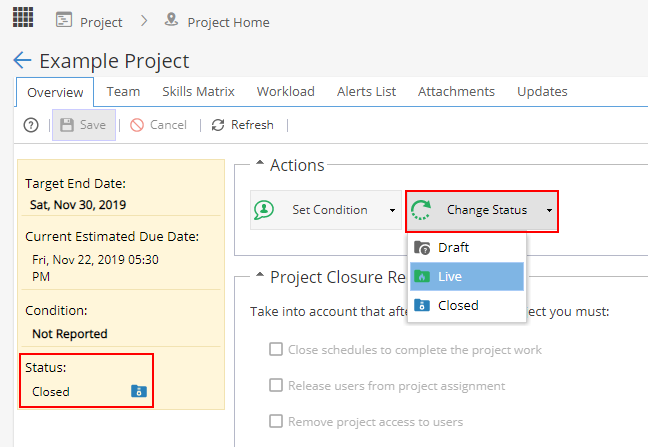
Task: Open the Alerts List tab
Action: 366,91
